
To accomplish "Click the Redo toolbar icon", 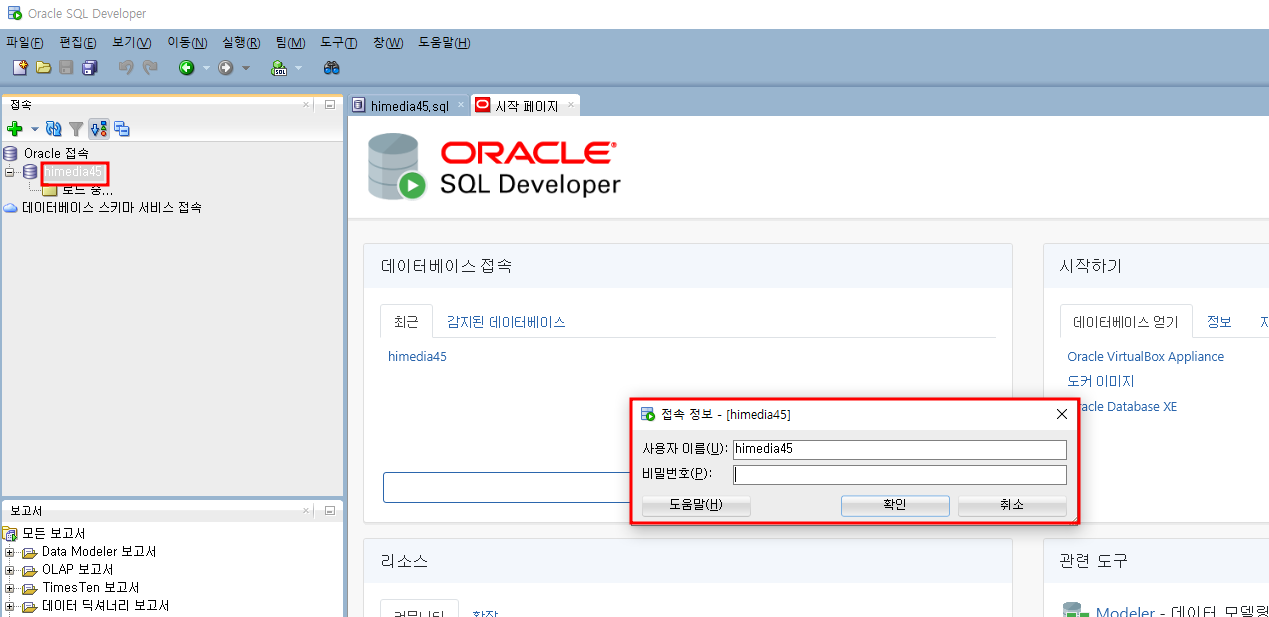I will coord(150,68).
